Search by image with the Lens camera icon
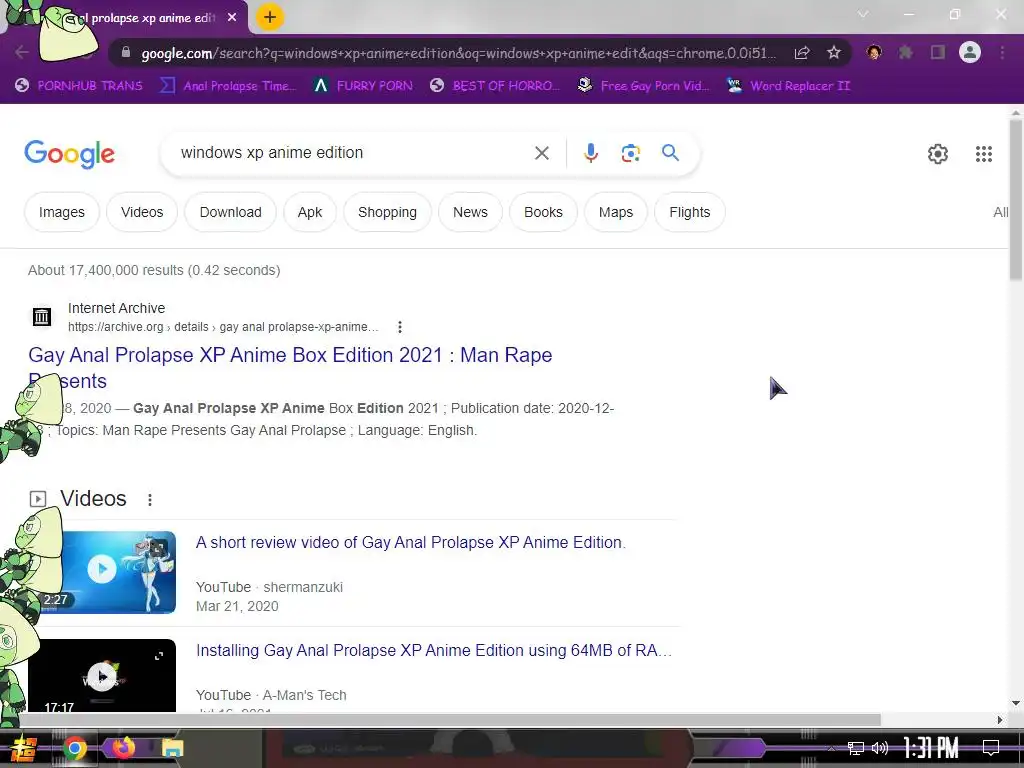1024x768 pixels. 630,153
